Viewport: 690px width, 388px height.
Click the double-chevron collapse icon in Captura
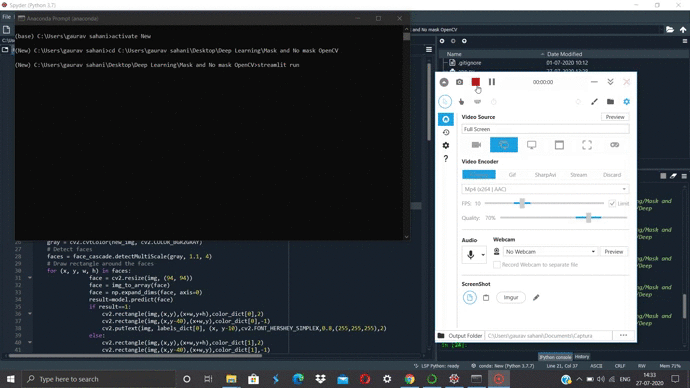point(610,82)
